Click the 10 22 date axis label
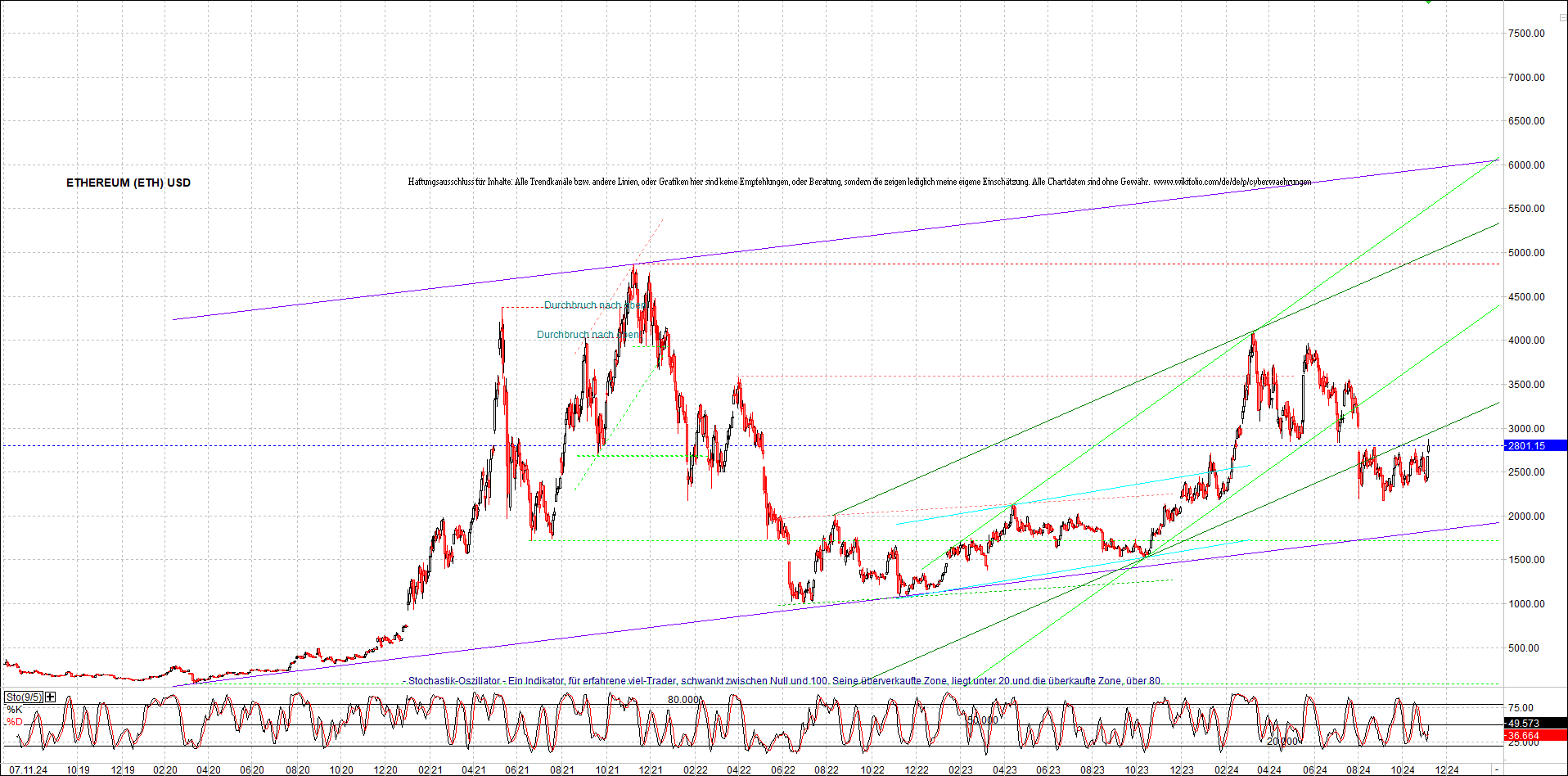1568x776 pixels. 872,770
